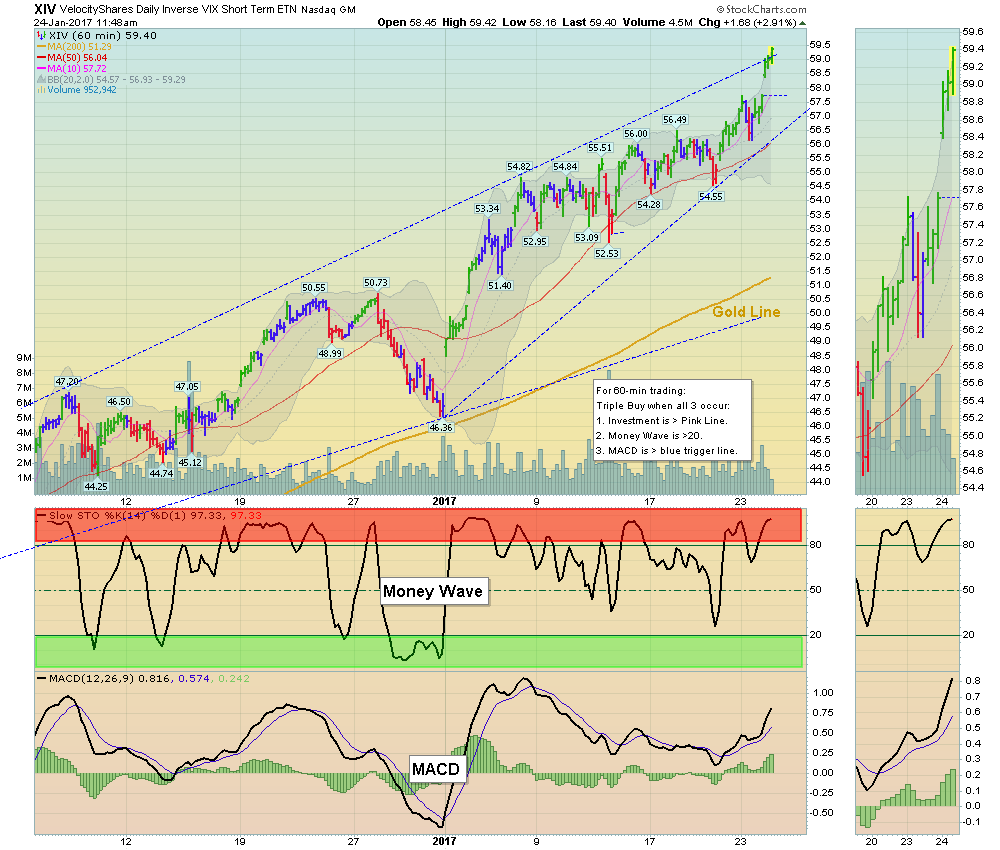Click the candlestick legend icon before XIV (60 min)
This screenshot has height=850, width=1000.
(x=41, y=36)
